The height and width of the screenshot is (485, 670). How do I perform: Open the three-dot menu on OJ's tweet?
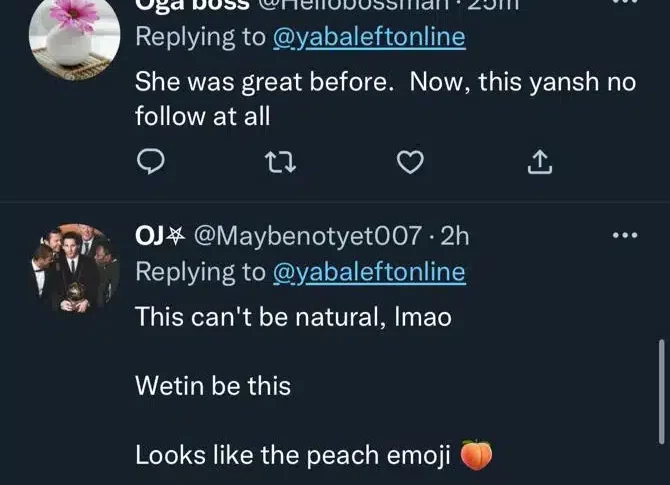[624, 236]
